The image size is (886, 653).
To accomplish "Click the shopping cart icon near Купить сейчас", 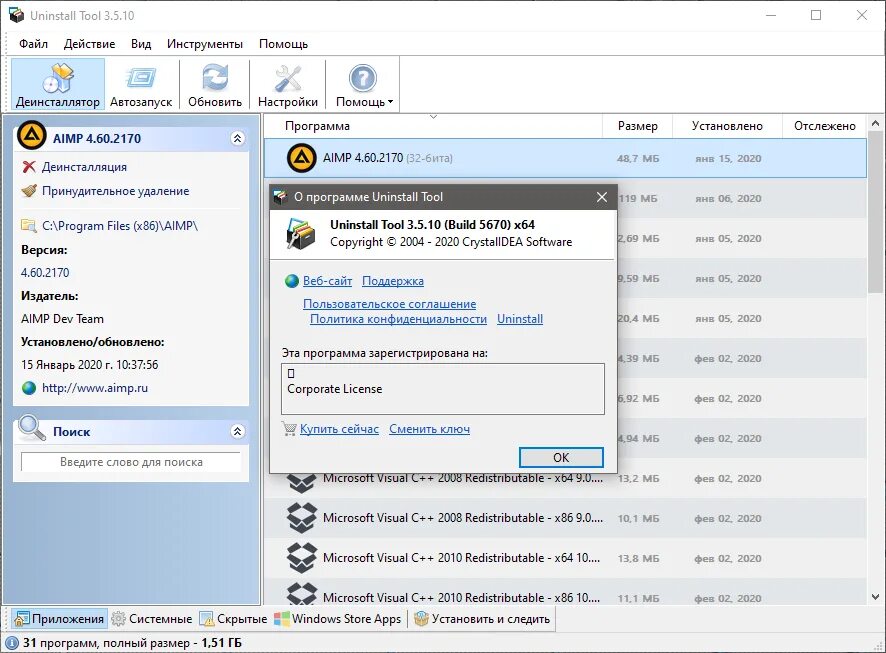I will pos(289,429).
